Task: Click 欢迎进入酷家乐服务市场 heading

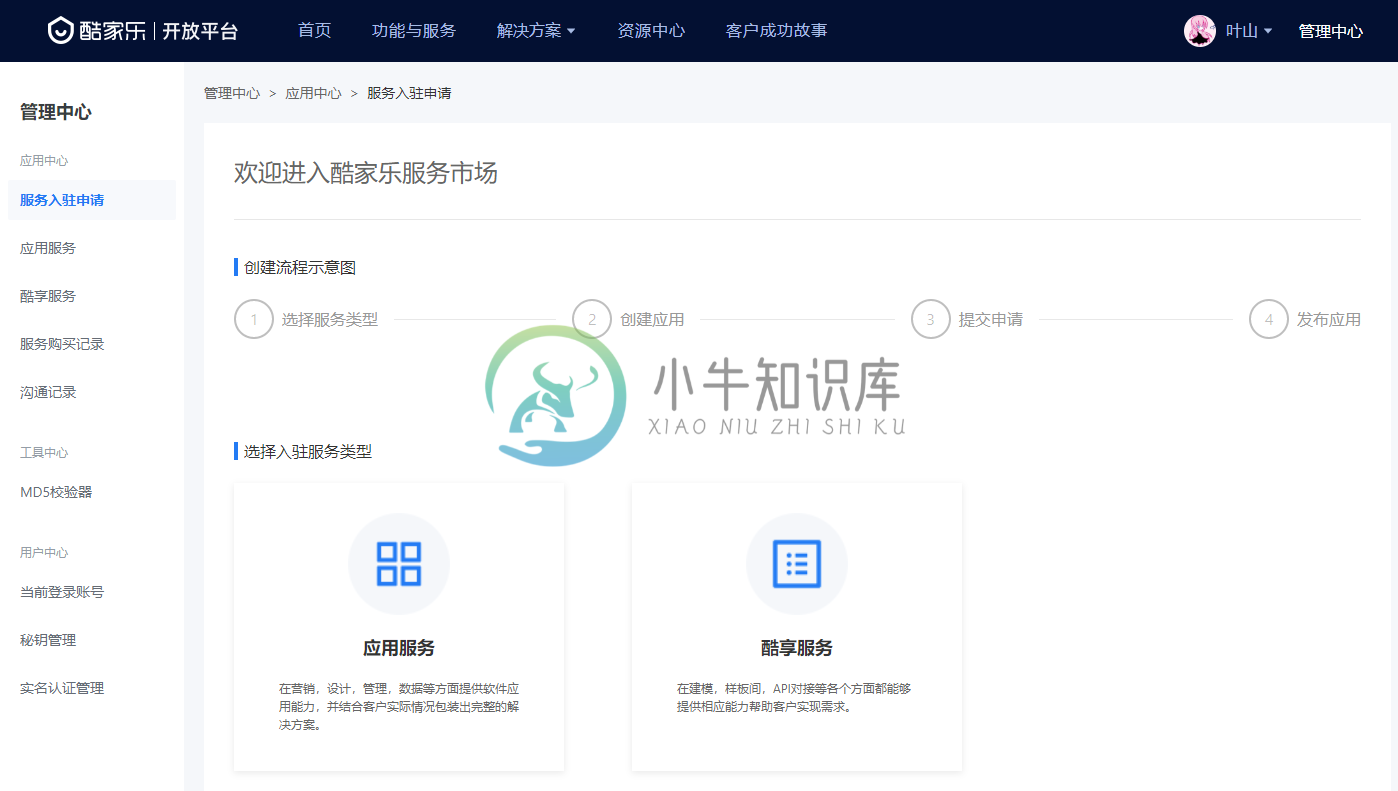Action: pyautogui.click(x=366, y=173)
